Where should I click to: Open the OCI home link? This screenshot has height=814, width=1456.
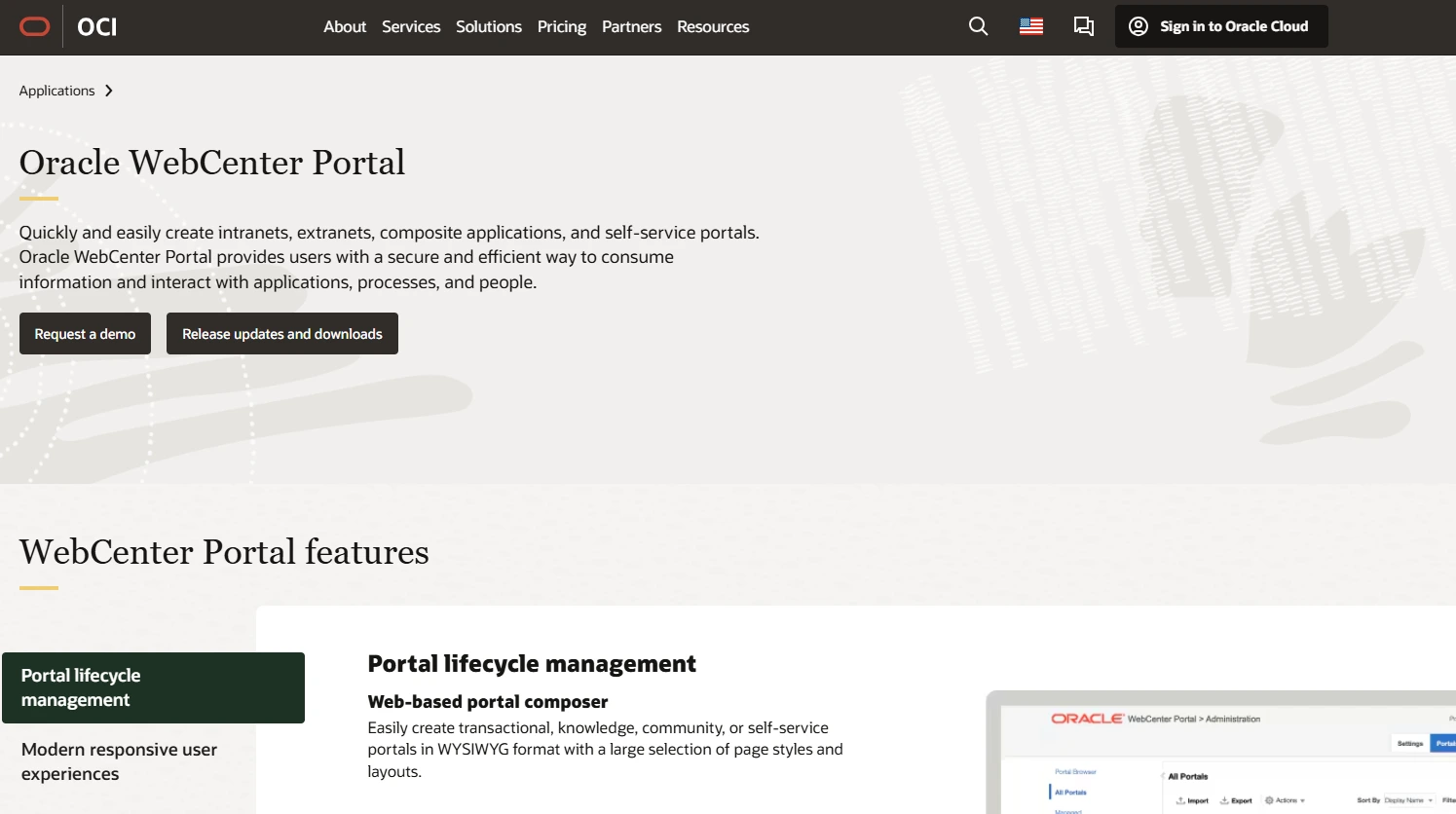pos(96,26)
